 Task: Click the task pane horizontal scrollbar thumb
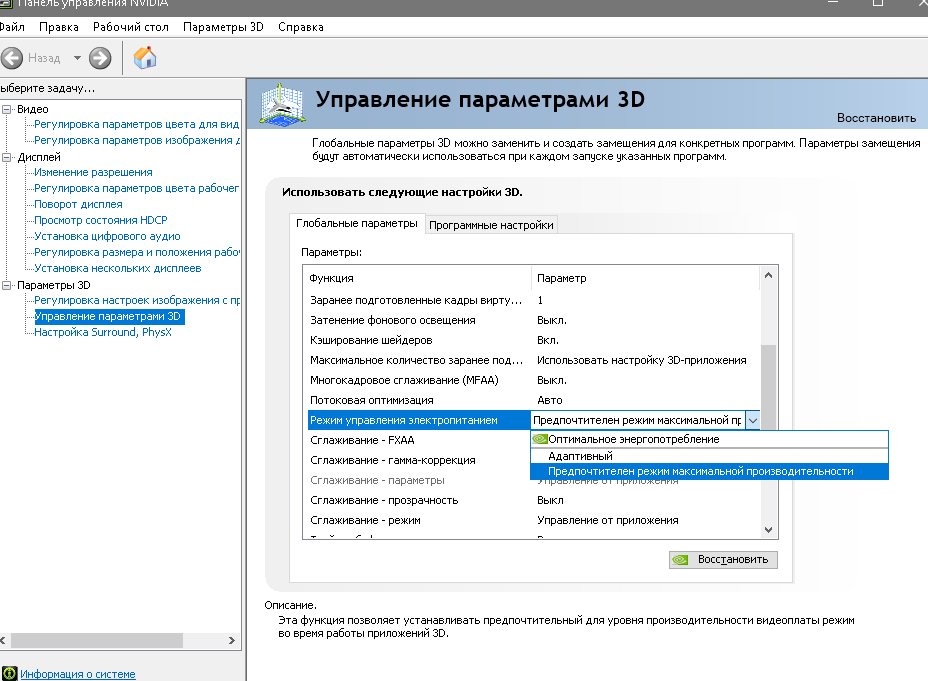97,640
